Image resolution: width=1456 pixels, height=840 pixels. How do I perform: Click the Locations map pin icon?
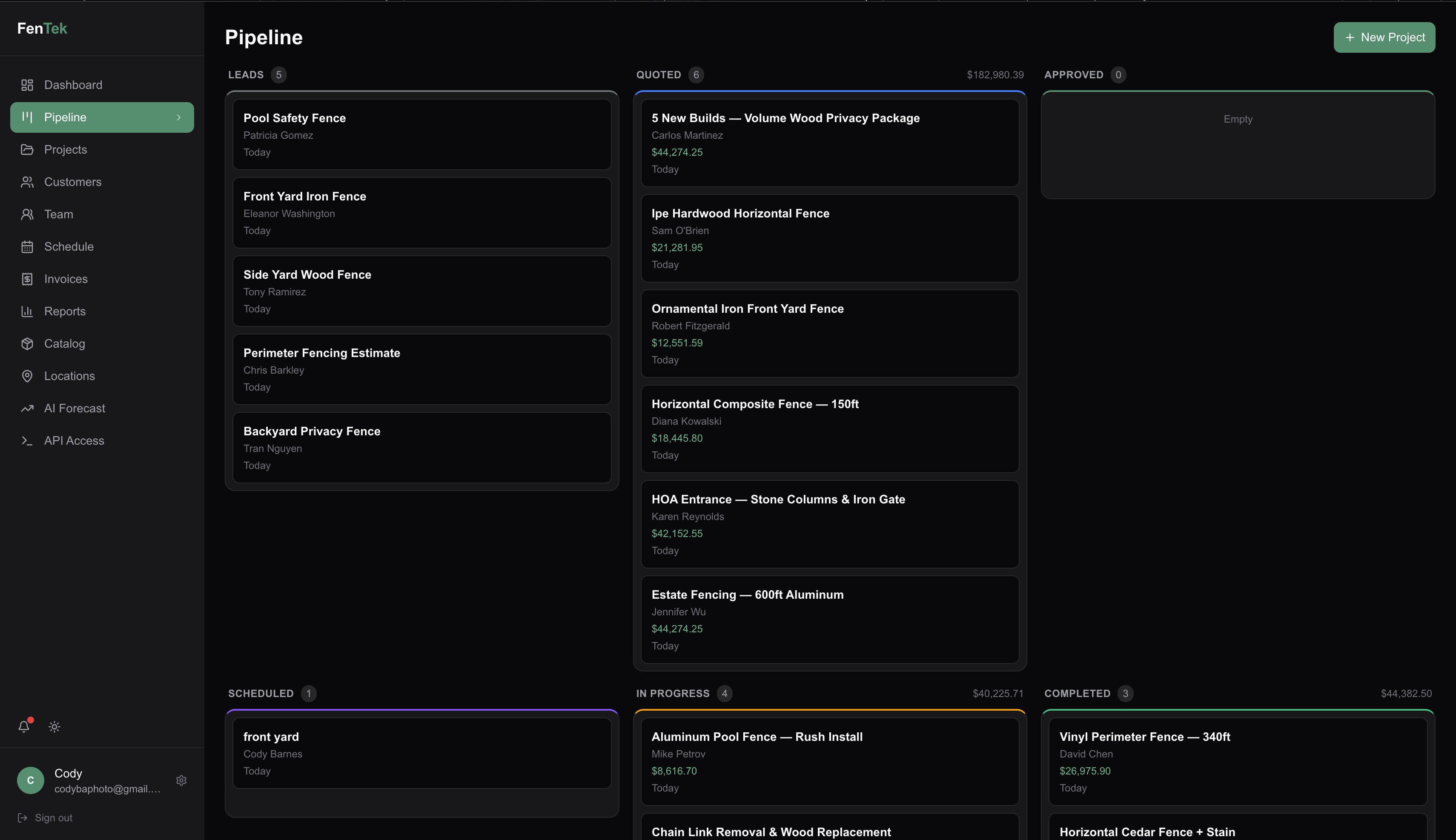coord(27,376)
